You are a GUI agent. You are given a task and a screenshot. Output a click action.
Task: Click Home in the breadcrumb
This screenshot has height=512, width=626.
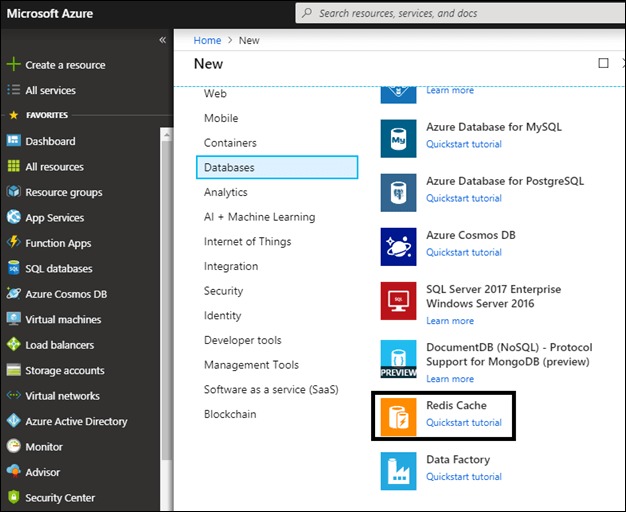click(x=207, y=40)
